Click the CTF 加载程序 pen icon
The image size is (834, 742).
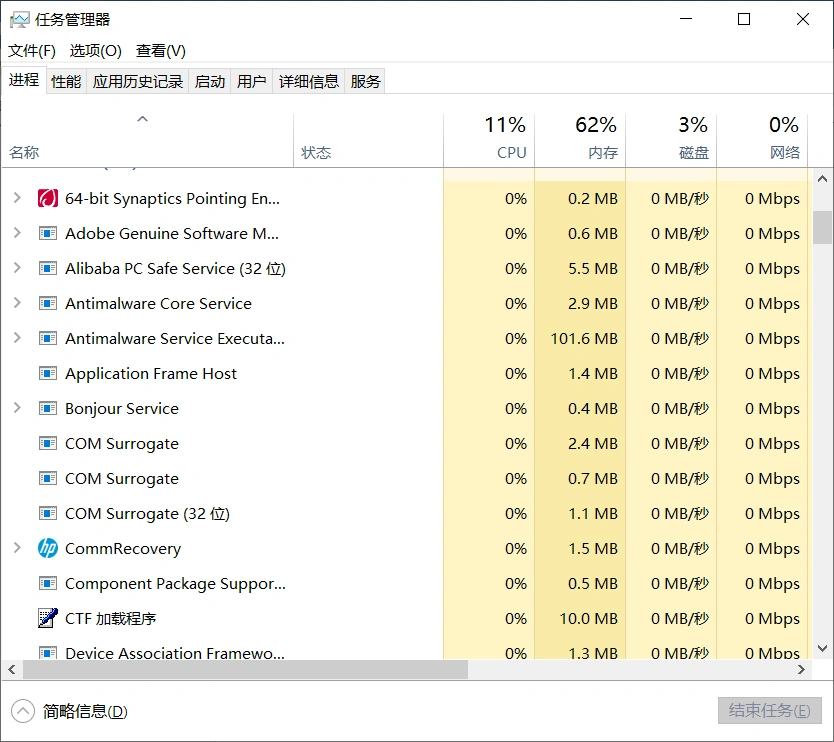[x=47, y=619]
